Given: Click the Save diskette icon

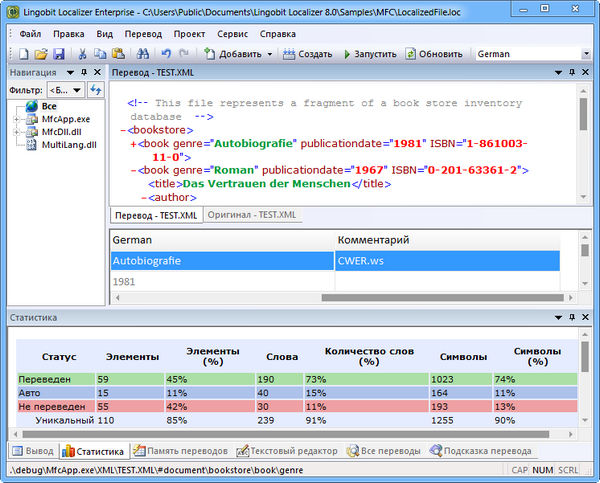Looking at the screenshot, I should [57, 54].
